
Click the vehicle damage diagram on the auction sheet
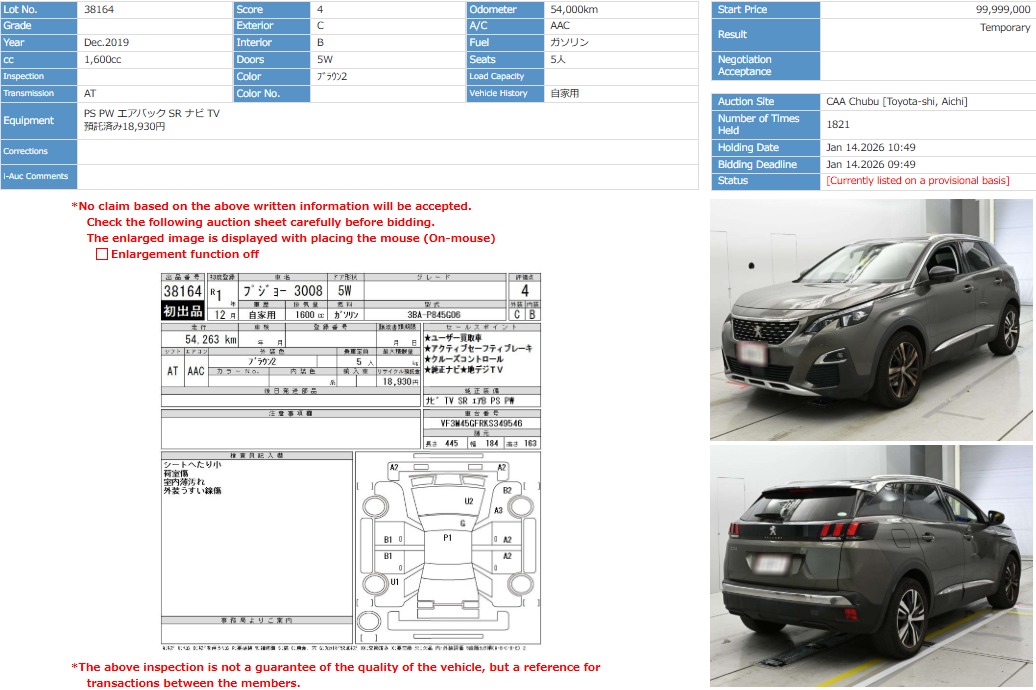(448, 548)
